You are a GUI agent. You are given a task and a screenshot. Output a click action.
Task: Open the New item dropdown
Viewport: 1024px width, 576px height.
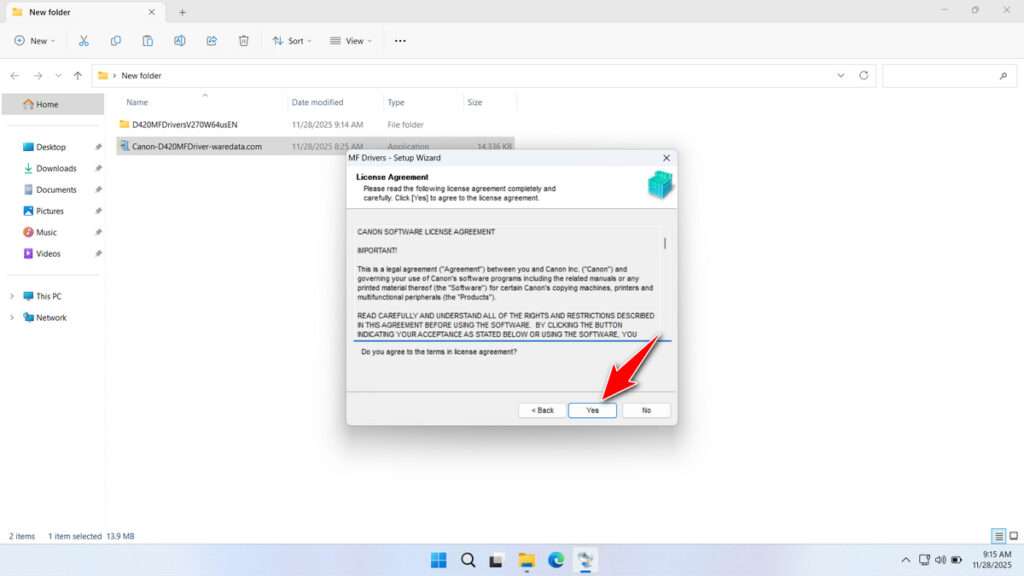pyautogui.click(x=35, y=40)
